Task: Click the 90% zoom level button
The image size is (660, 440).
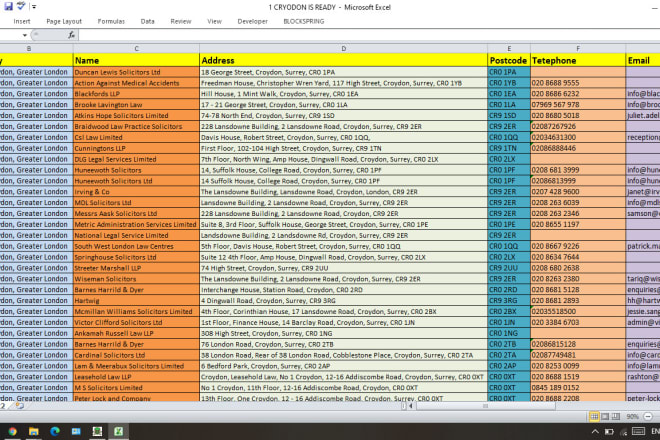Action: [x=632, y=416]
